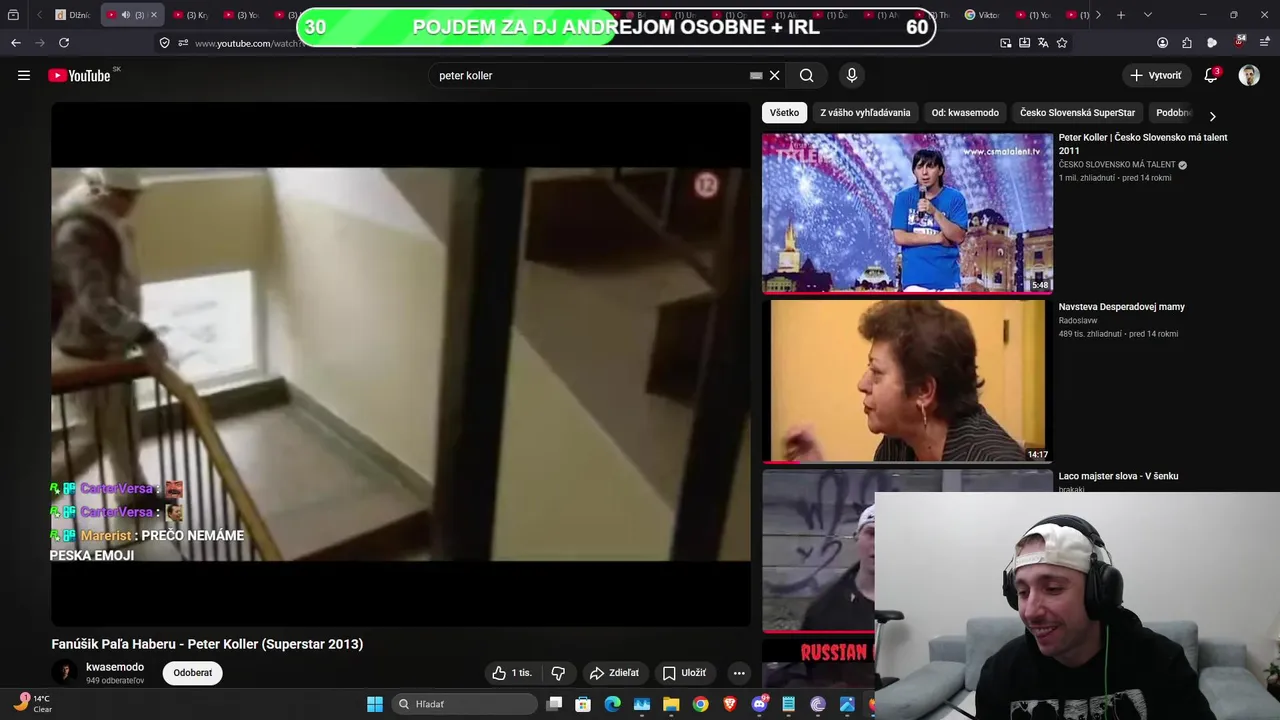
Task: Subscribe using the Odoberať button
Action: [192, 673]
